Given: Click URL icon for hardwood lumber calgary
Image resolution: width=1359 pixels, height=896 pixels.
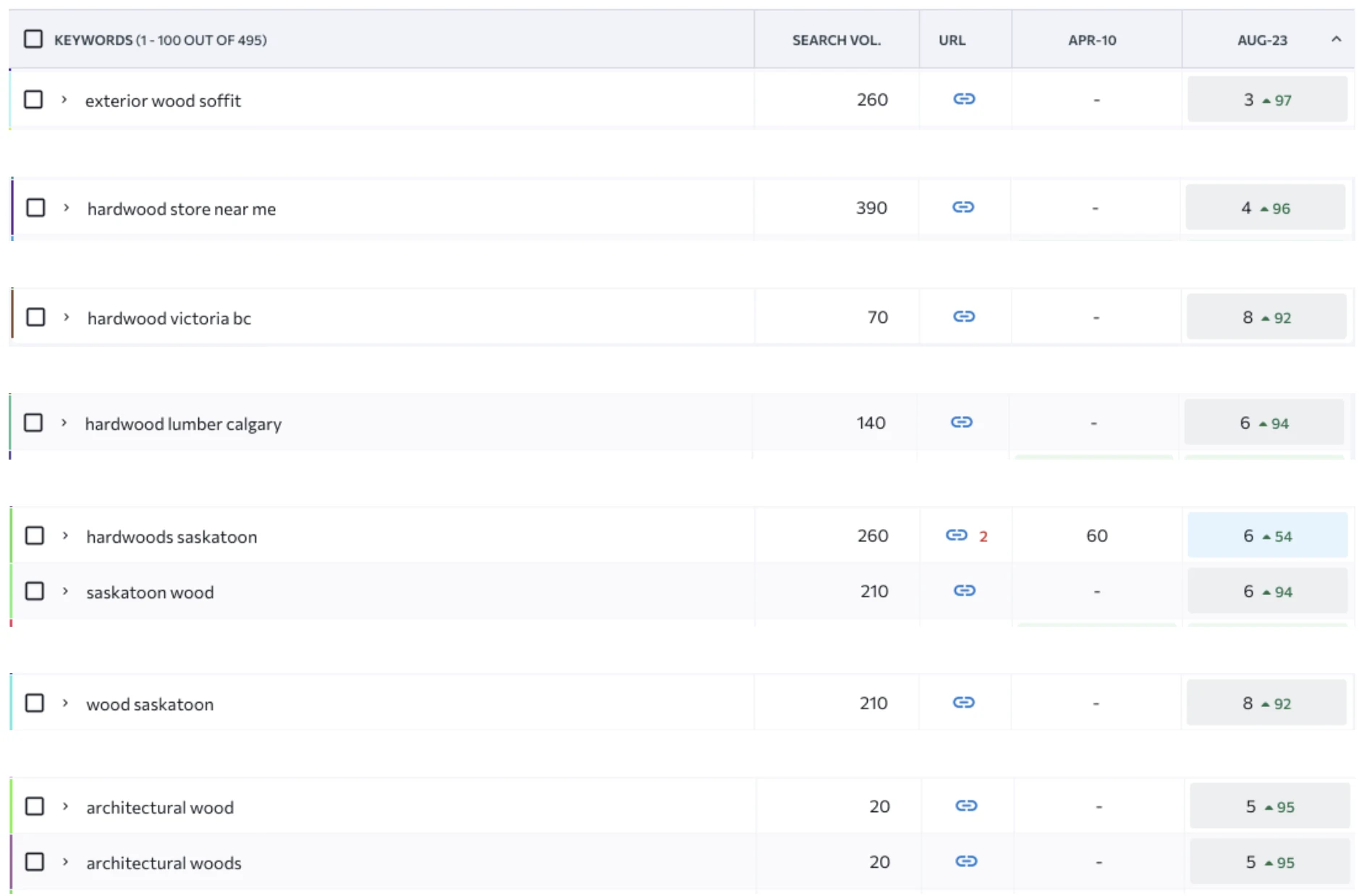Looking at the screenshot, I should [x=961, y=423].
